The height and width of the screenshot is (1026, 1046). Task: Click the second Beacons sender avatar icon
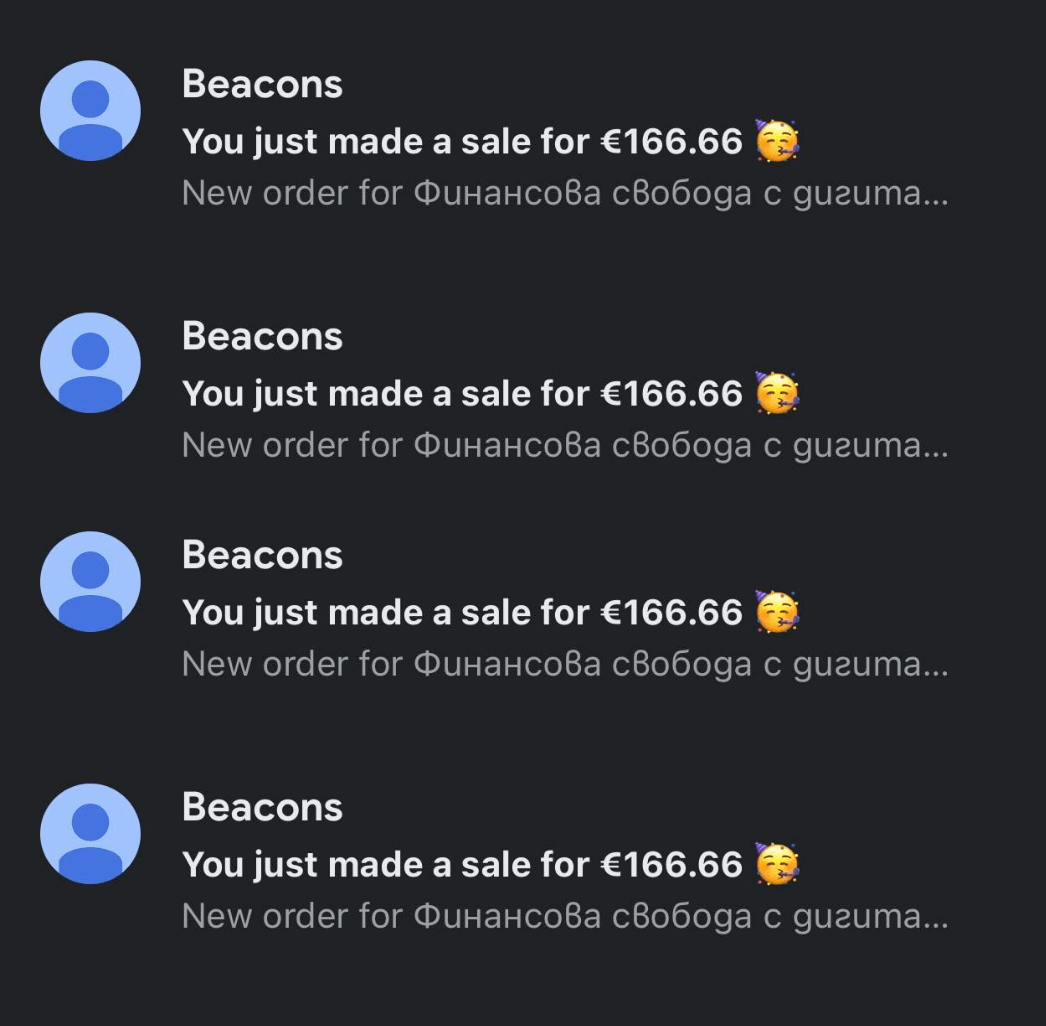pos(90,363)
